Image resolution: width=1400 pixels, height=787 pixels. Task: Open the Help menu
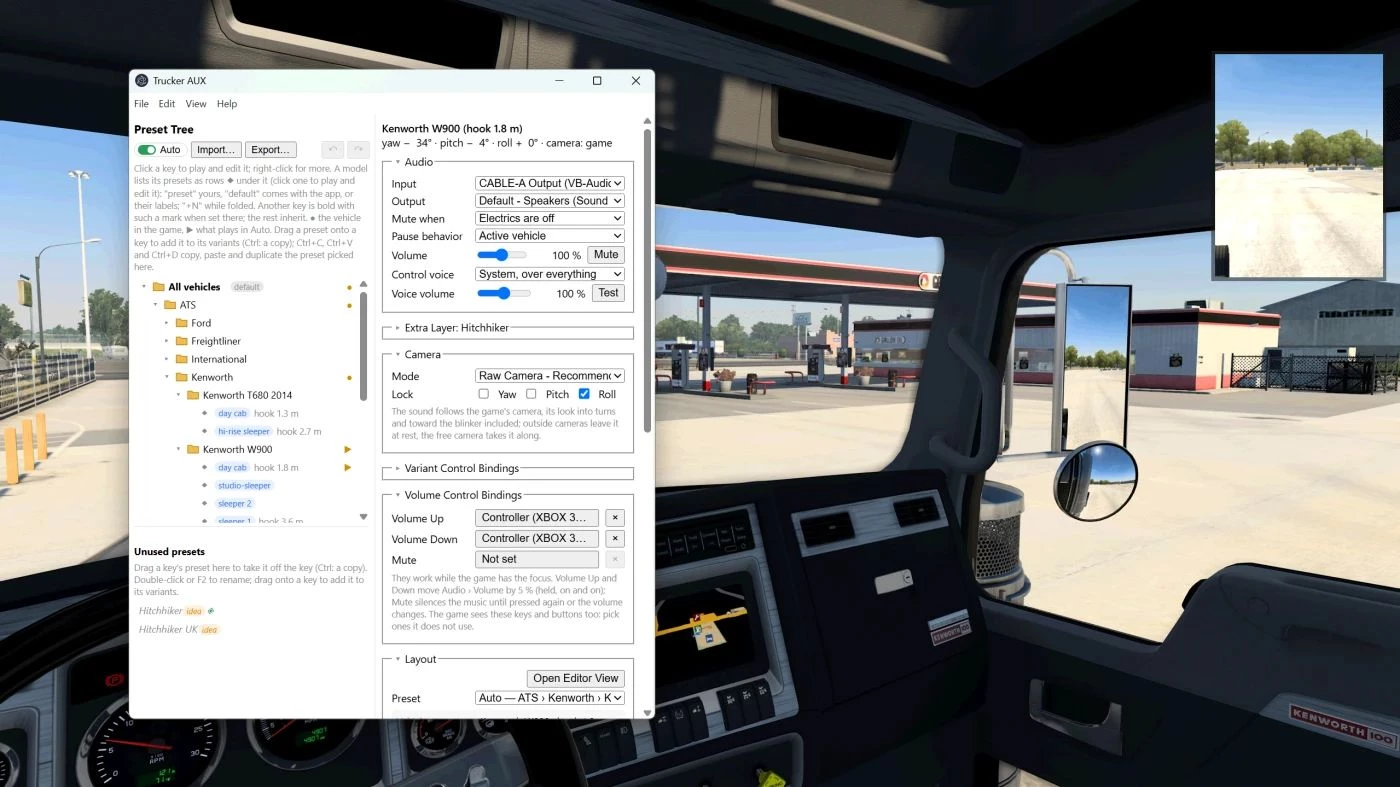tap(227, 104)
